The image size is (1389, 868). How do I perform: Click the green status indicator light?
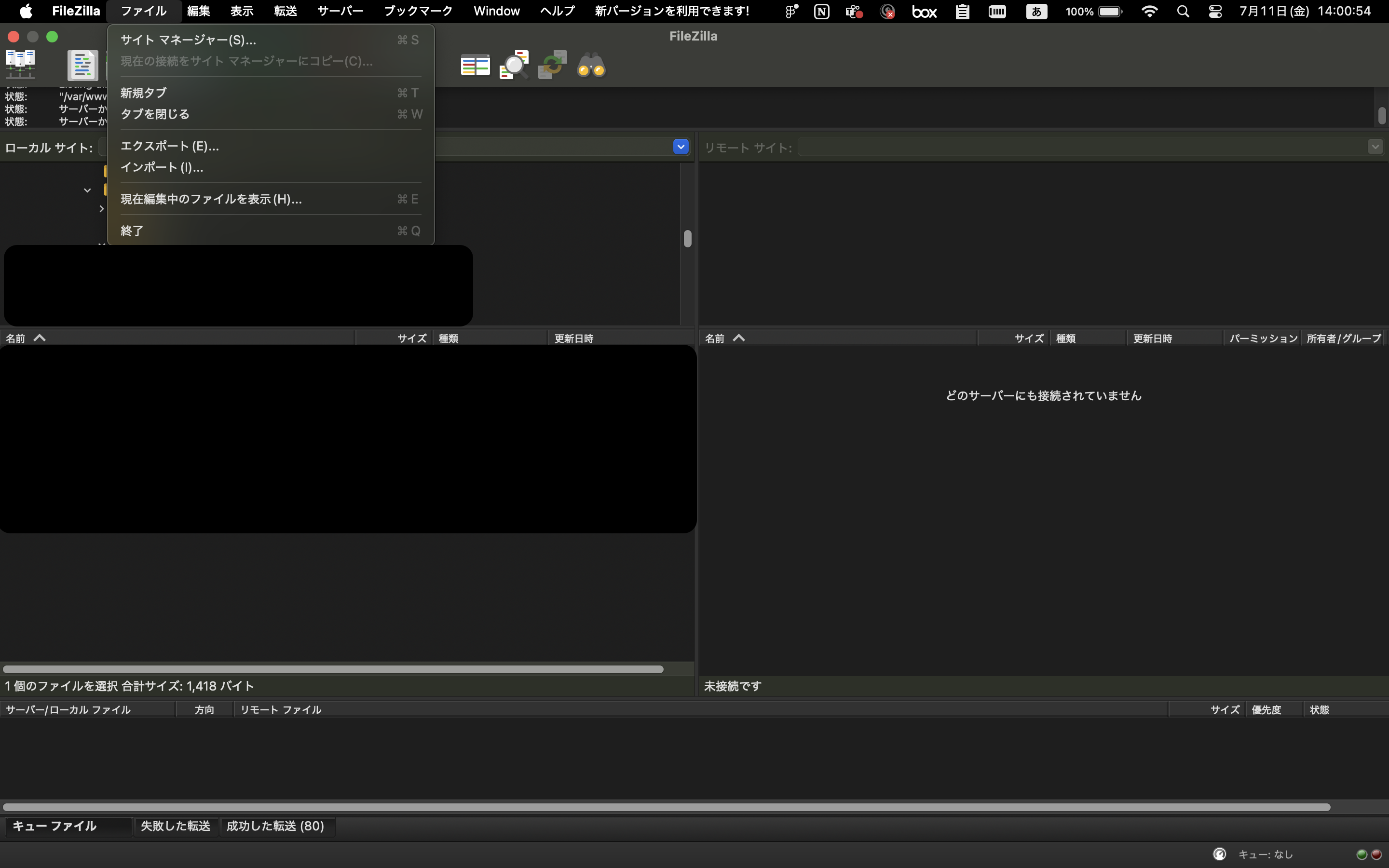coord(1362,854)
